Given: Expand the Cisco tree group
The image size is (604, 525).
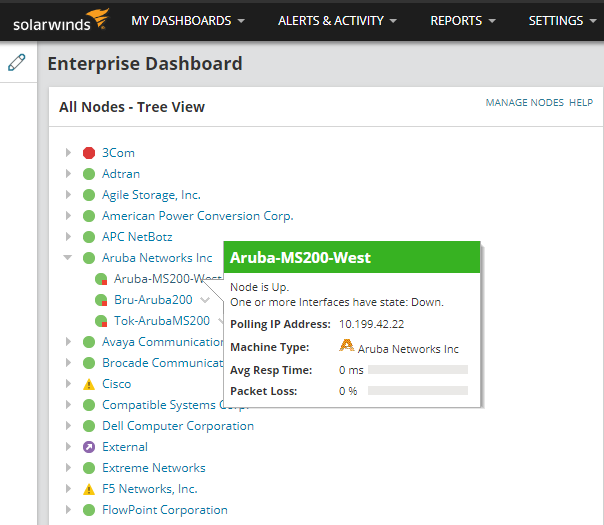Looking at the screenshot, I should 68,384.
